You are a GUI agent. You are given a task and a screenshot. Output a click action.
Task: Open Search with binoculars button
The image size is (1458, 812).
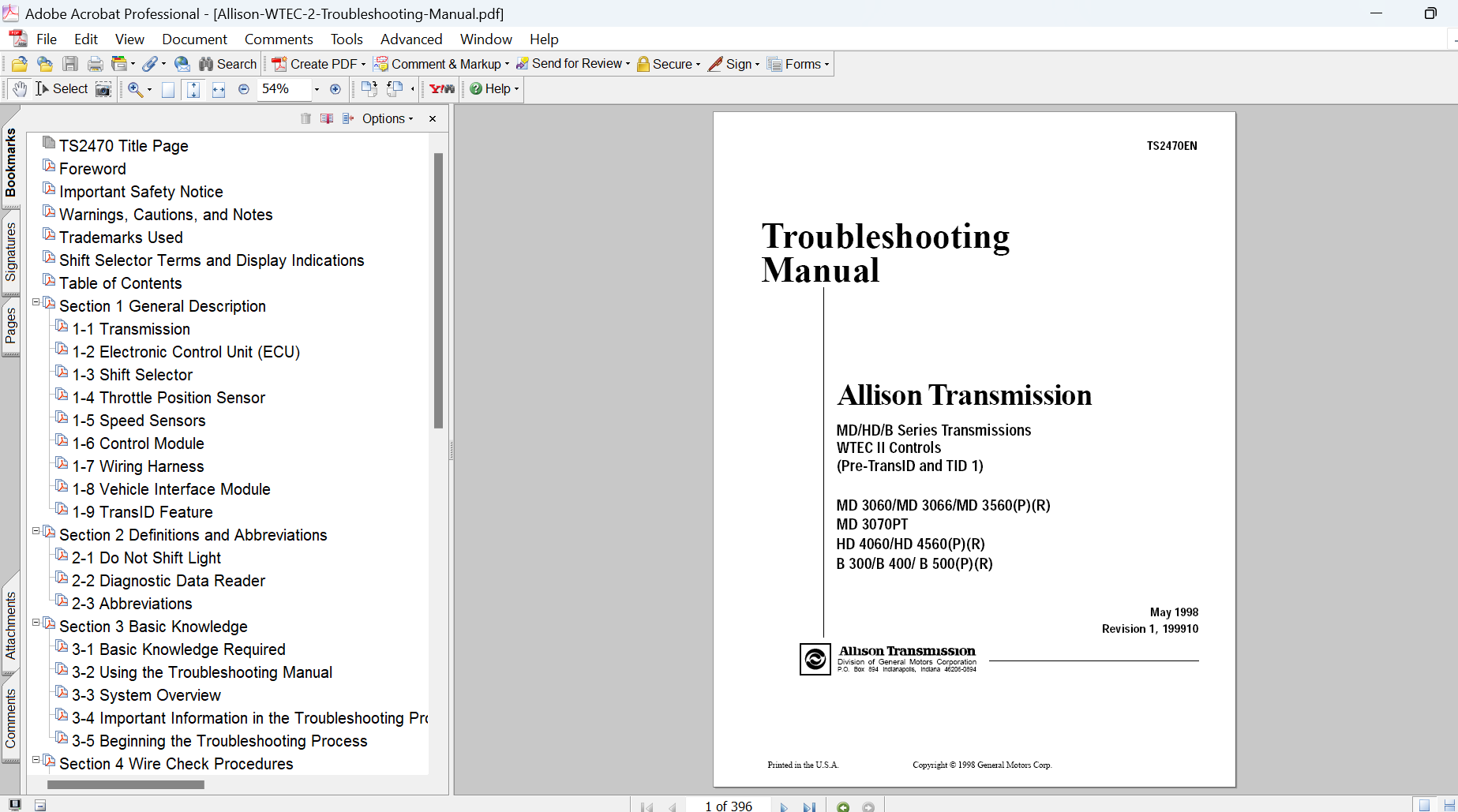tap(228, 64)
